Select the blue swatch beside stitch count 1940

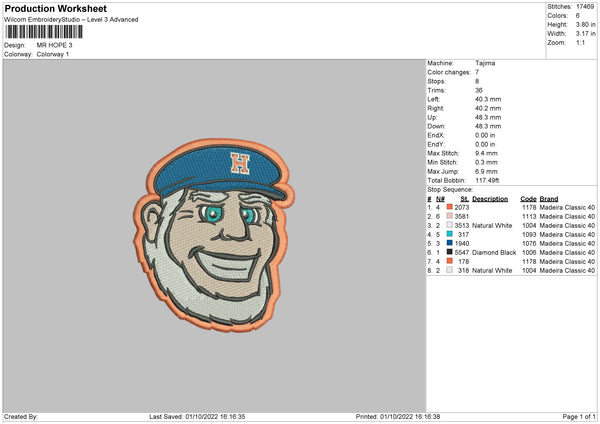(450, 243)
